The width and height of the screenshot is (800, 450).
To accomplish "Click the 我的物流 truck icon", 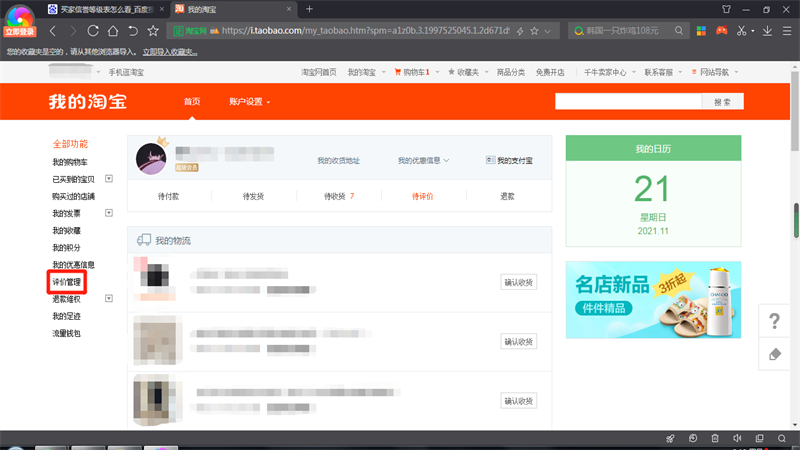I will 144,240.
